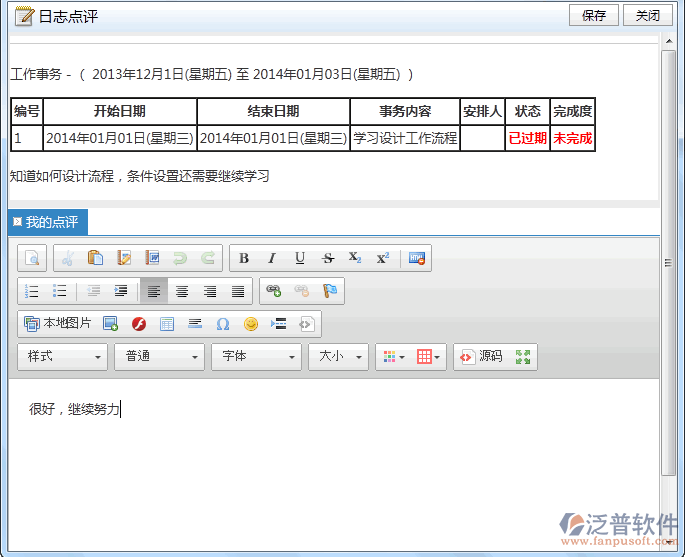Apply italic formatting
This screenshot has height=557, width=689.
point(272,259)
